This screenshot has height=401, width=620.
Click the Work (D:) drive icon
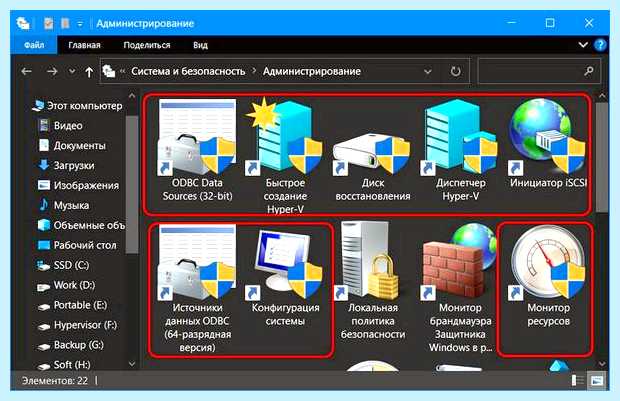(43, 286)
